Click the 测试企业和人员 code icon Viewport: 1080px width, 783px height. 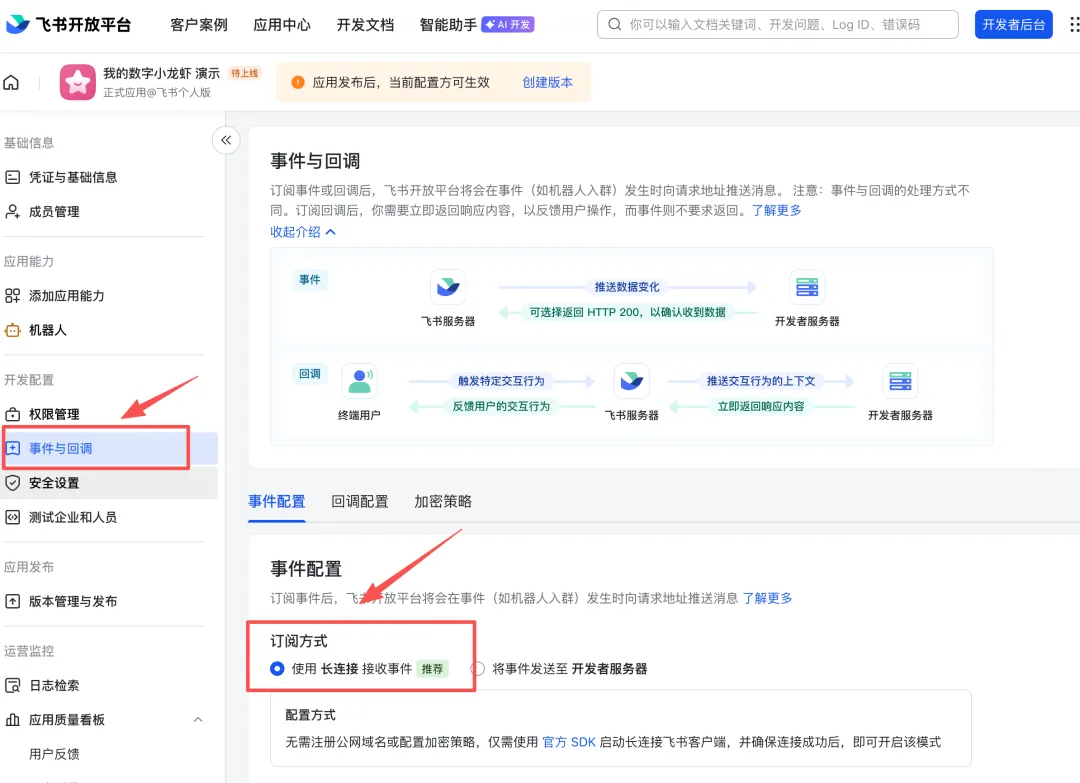pos(12,517)
